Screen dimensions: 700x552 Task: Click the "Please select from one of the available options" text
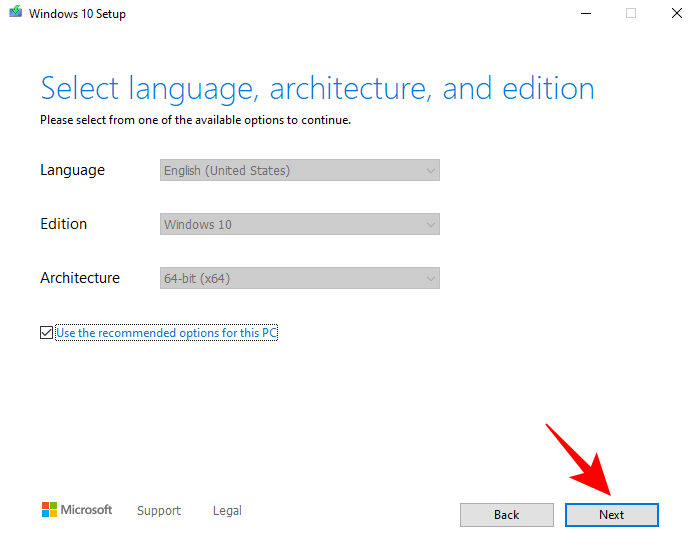(195, 120)
